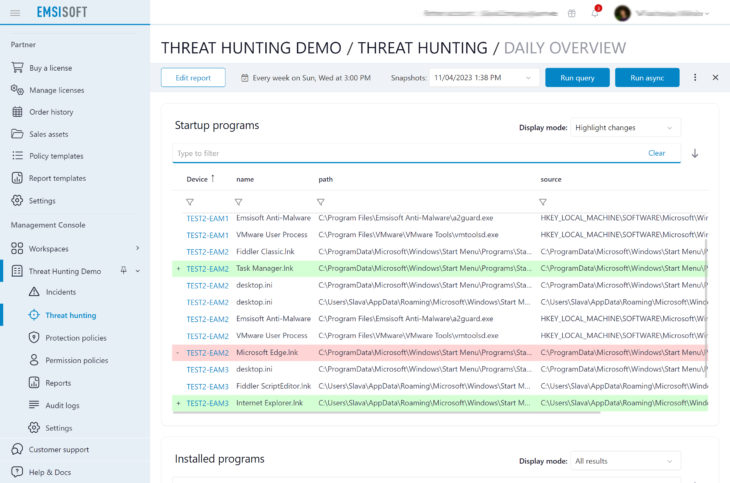Click the Permission policies person icon
The image size is (730, 483).
point(34,360)
